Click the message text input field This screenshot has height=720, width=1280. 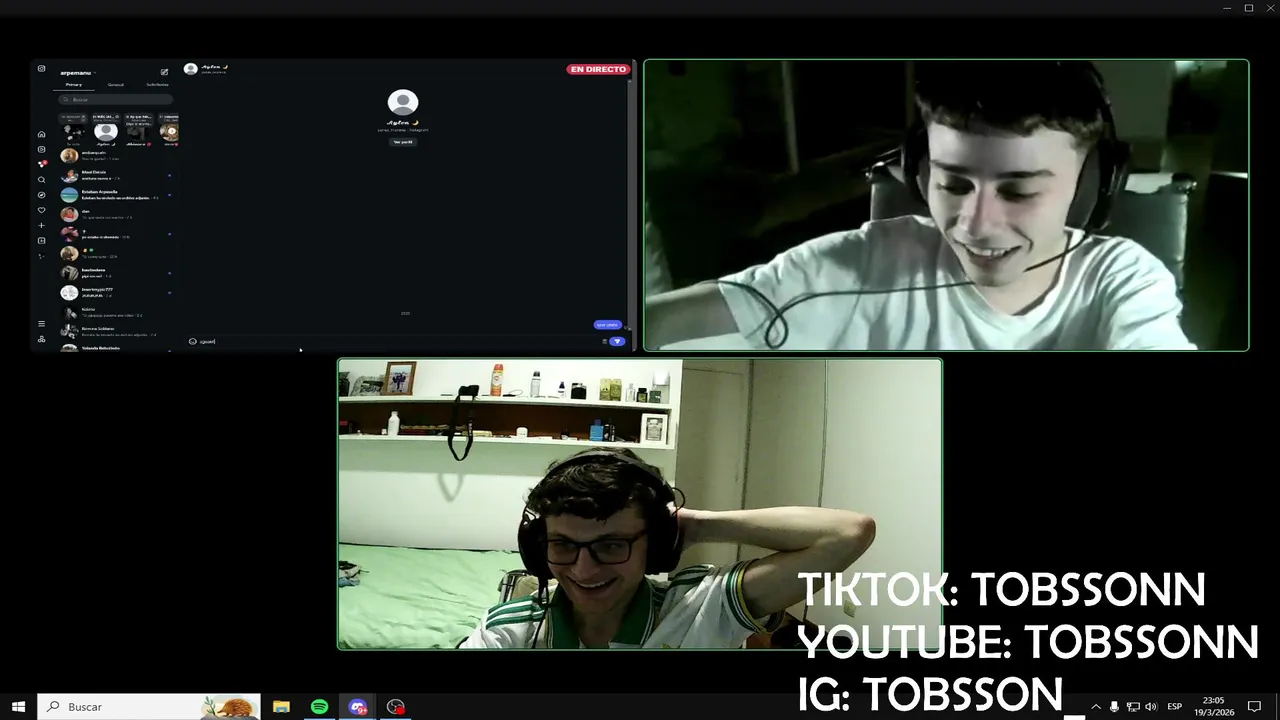point(400,341)
